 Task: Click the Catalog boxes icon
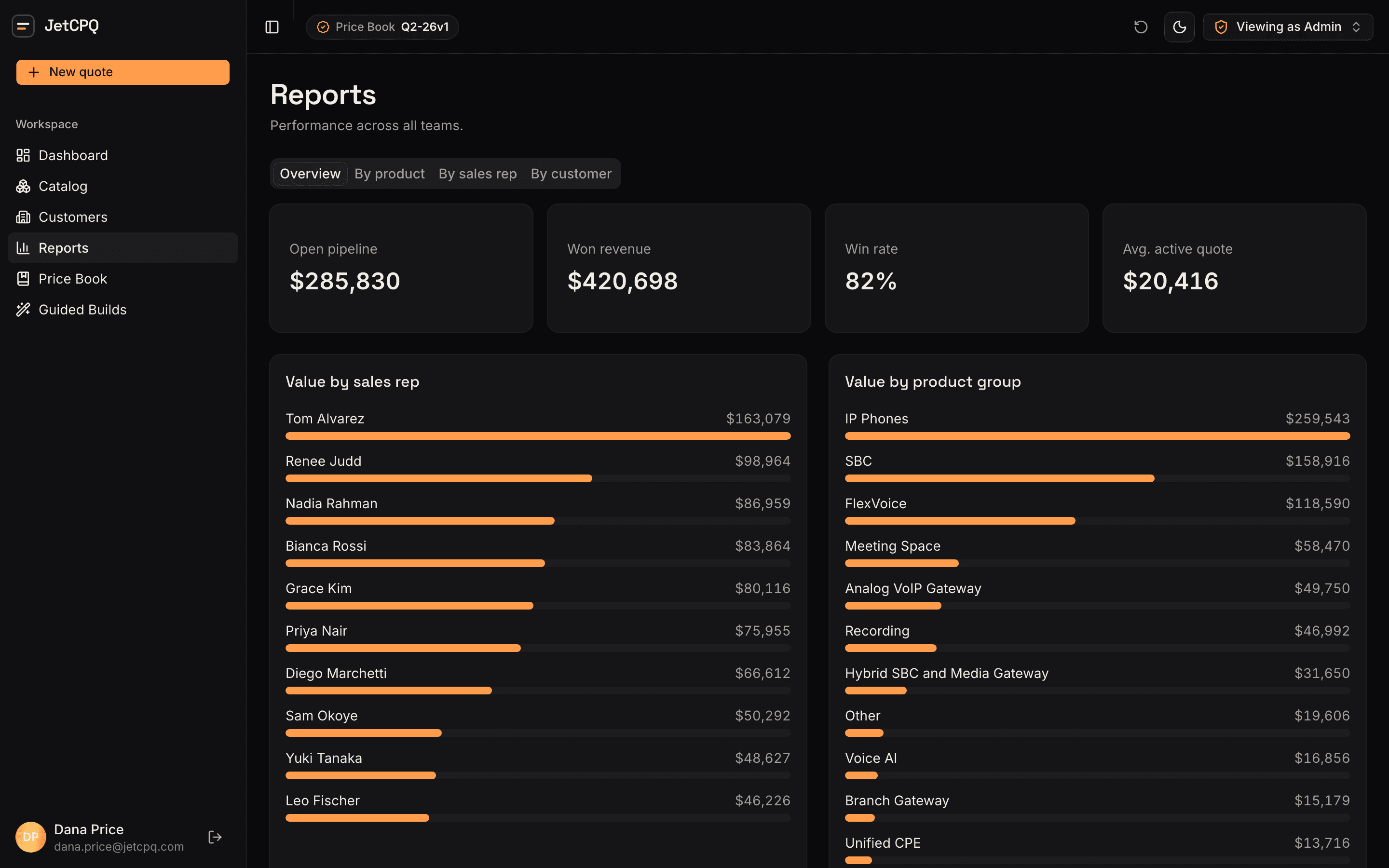click(x=23, y=187)
